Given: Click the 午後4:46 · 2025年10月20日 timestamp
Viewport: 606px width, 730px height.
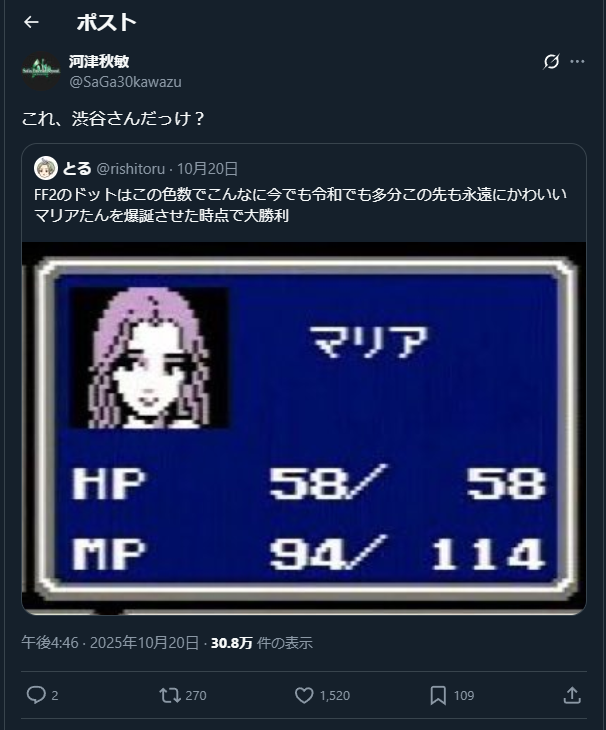Looking at the screenshot, I should pos(110,643).
